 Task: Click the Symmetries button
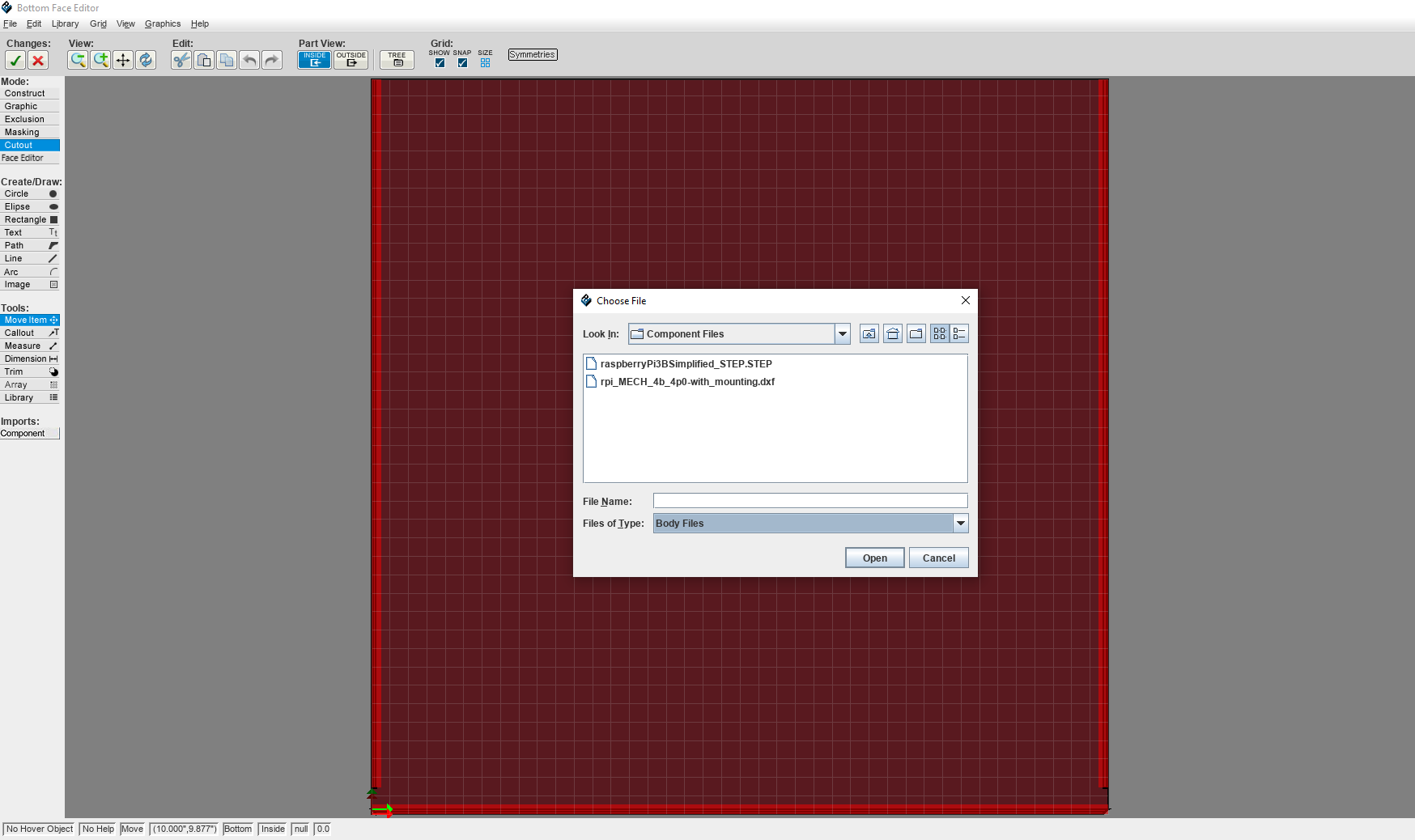(x=532, y=54)
